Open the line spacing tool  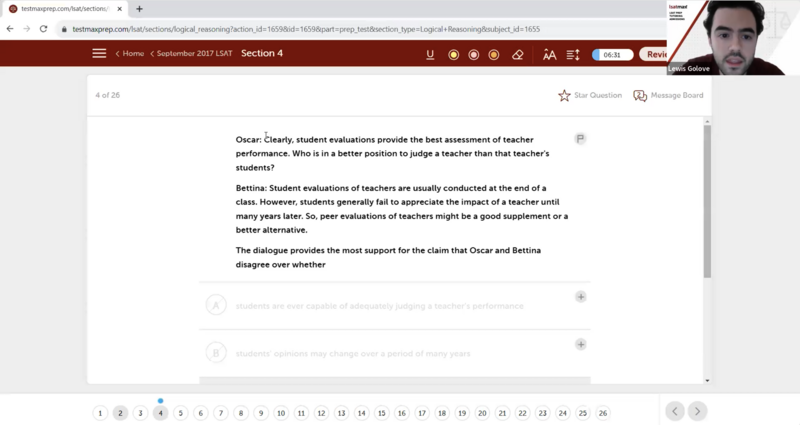coord(573,54)
